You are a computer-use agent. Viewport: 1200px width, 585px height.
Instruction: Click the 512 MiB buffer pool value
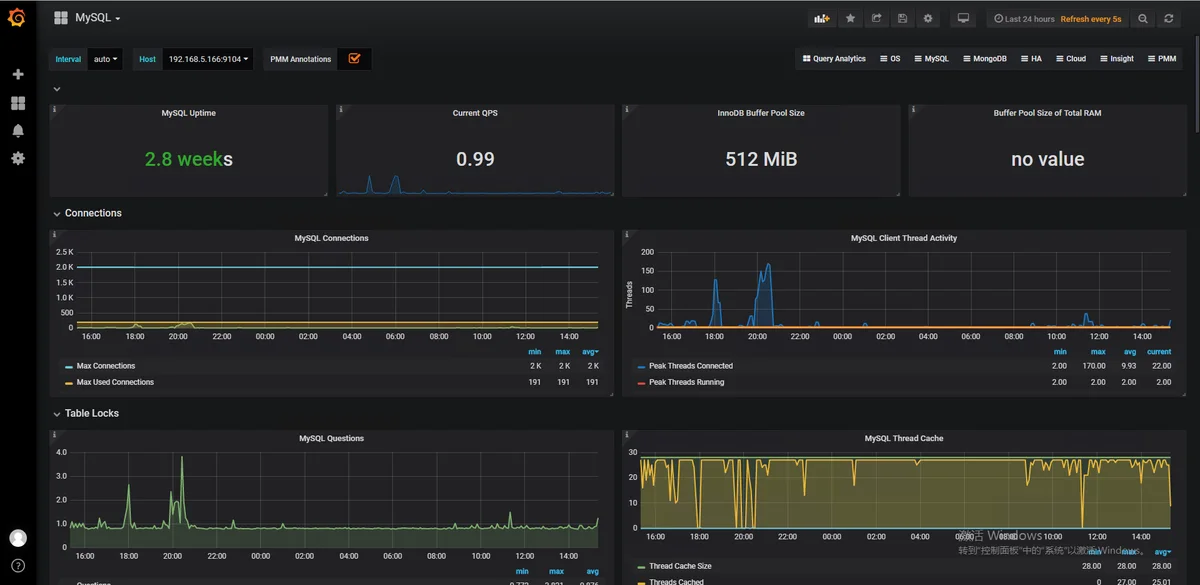click(x=761, y=159)
